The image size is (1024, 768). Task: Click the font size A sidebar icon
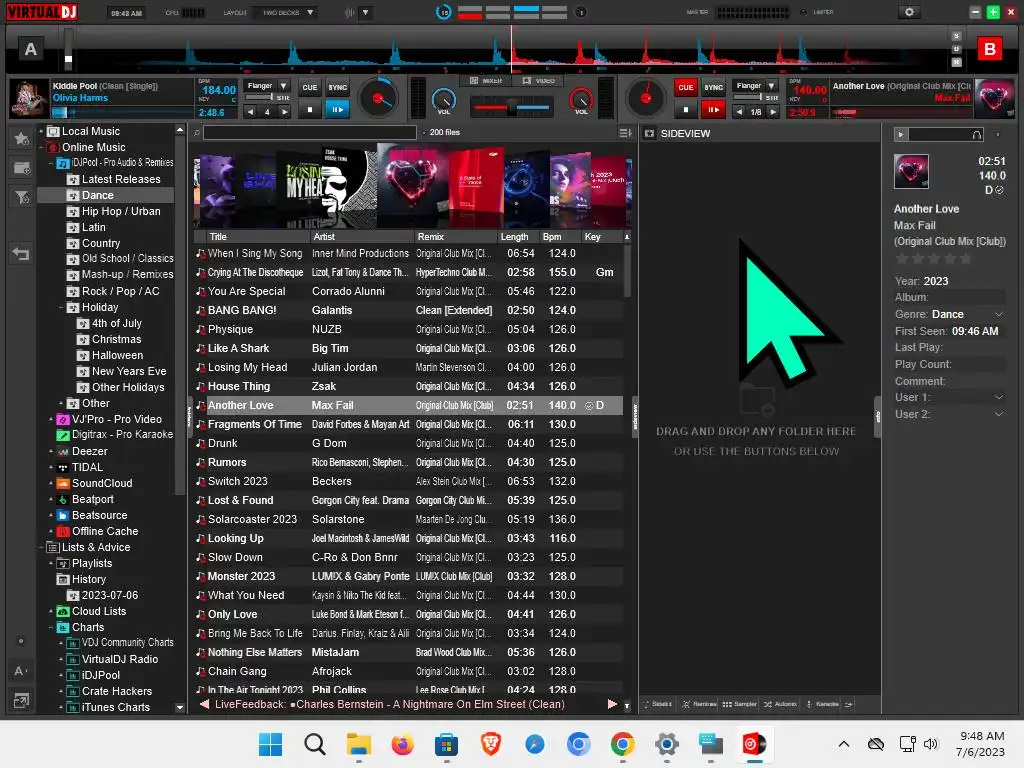tap(21, 671)
